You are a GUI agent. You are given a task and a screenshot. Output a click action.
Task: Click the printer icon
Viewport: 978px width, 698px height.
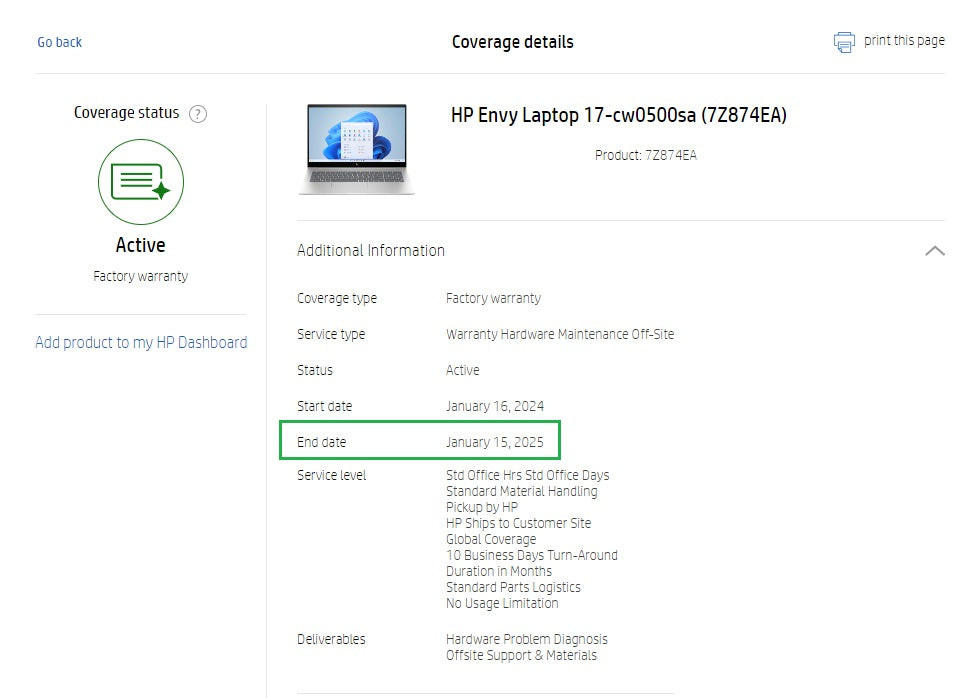(x=845, y=42)
